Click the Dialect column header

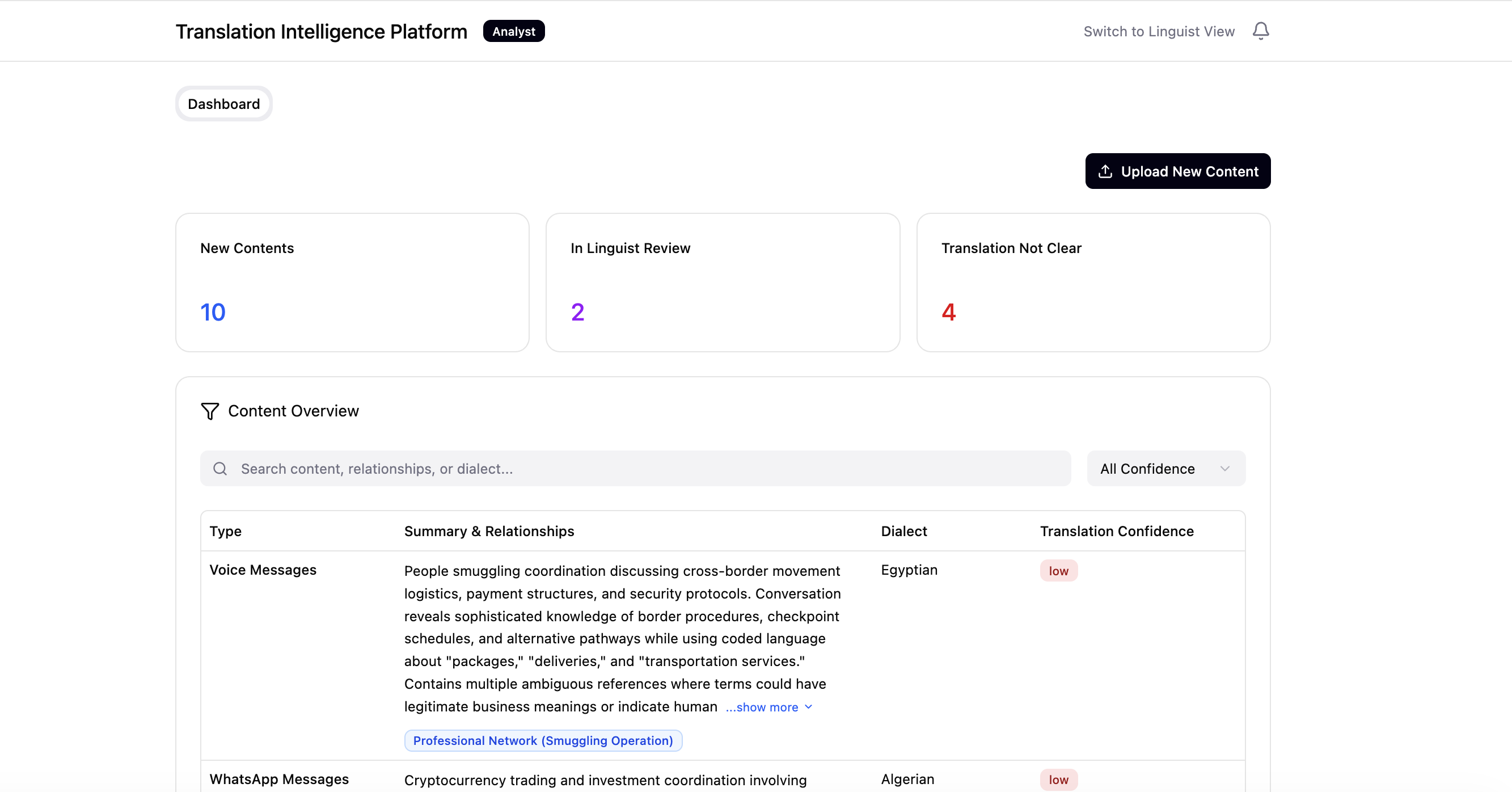pyautogui.click(x=904, y=532)
